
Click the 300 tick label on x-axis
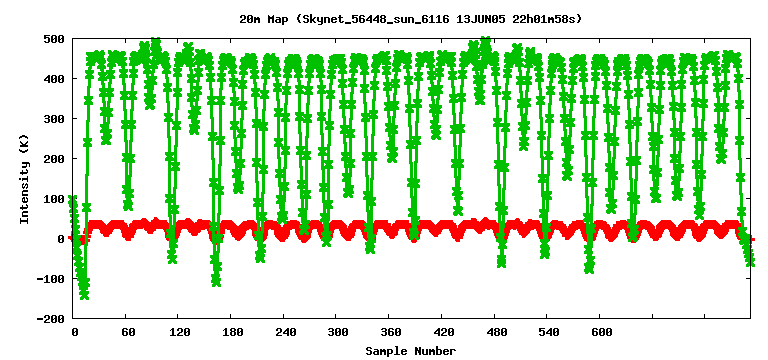[x=338, y=333]
